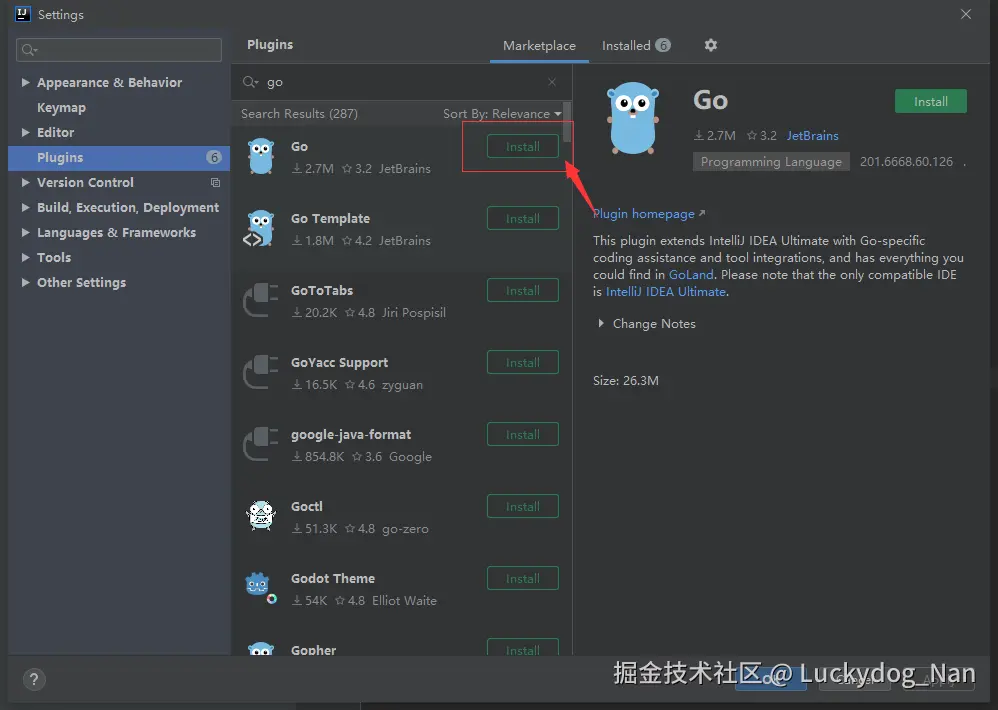This screenshot has width=998, height=710.
Task: Follow the IntelliJ IDEA Ultimate link
Action: click(x=666, y=291)
